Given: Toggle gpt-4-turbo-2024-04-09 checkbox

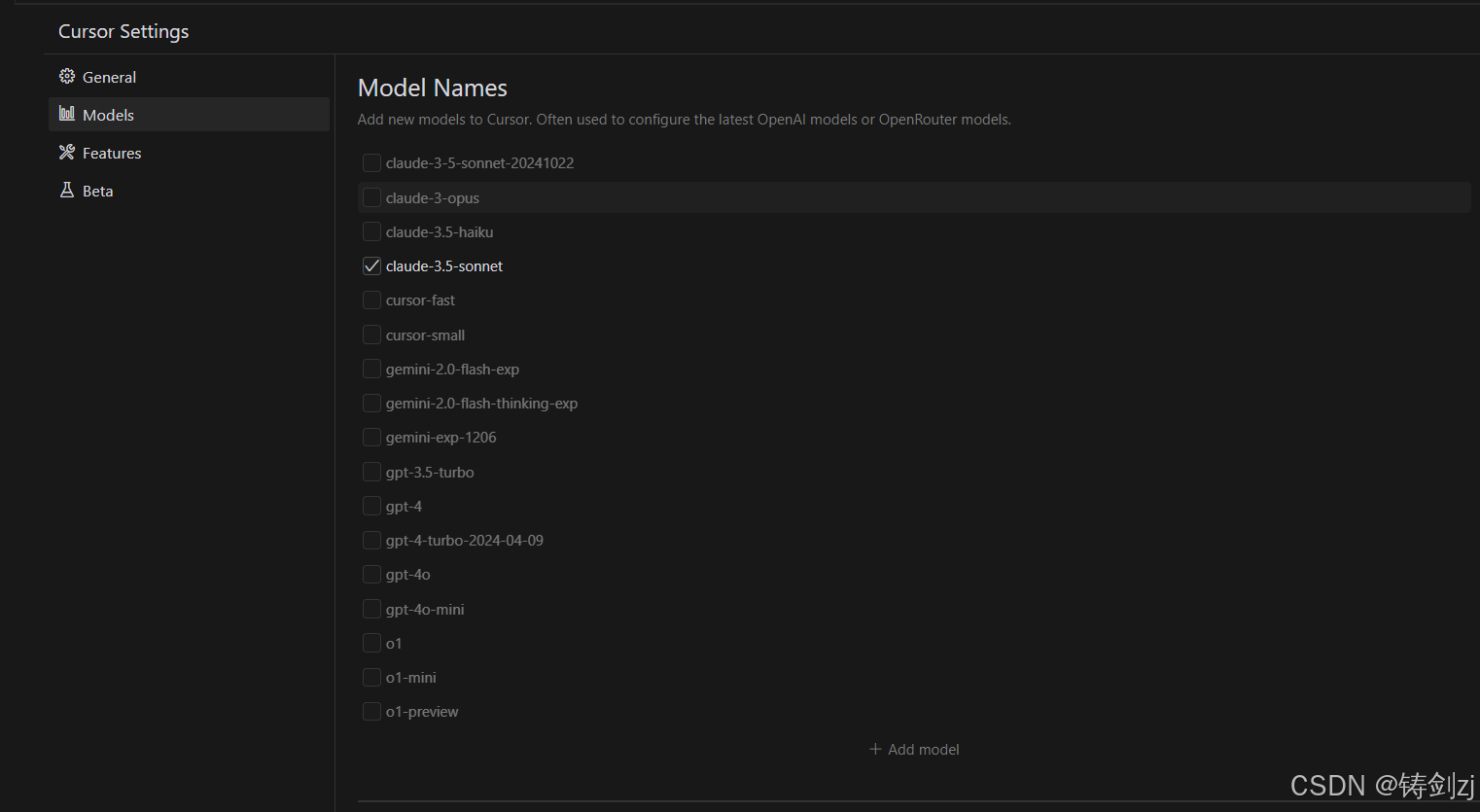Looking at the screenshot, I should [x=371, y=540].
